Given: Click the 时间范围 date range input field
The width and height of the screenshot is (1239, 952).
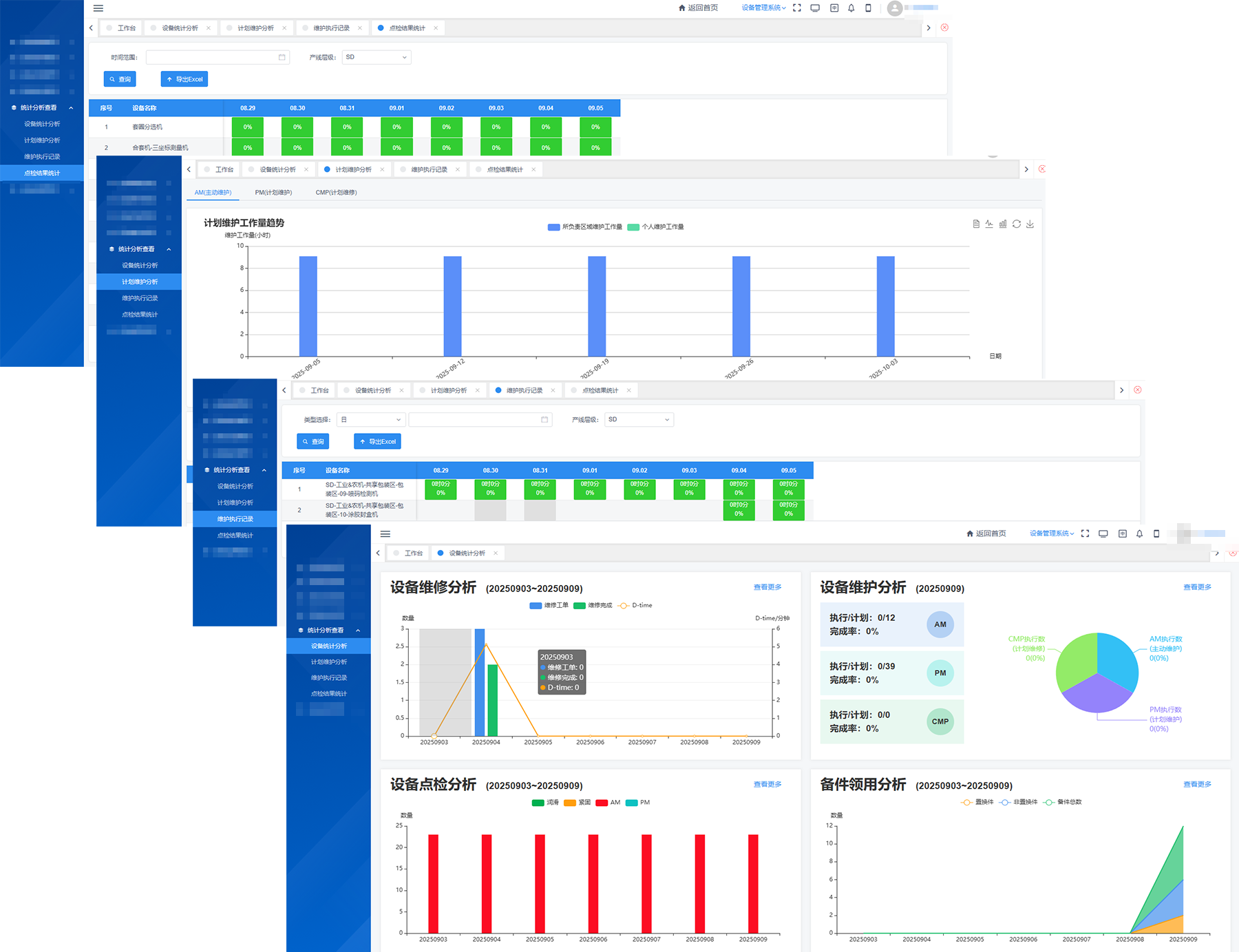Looking at the screenshot, I should (x=212, y=57).
